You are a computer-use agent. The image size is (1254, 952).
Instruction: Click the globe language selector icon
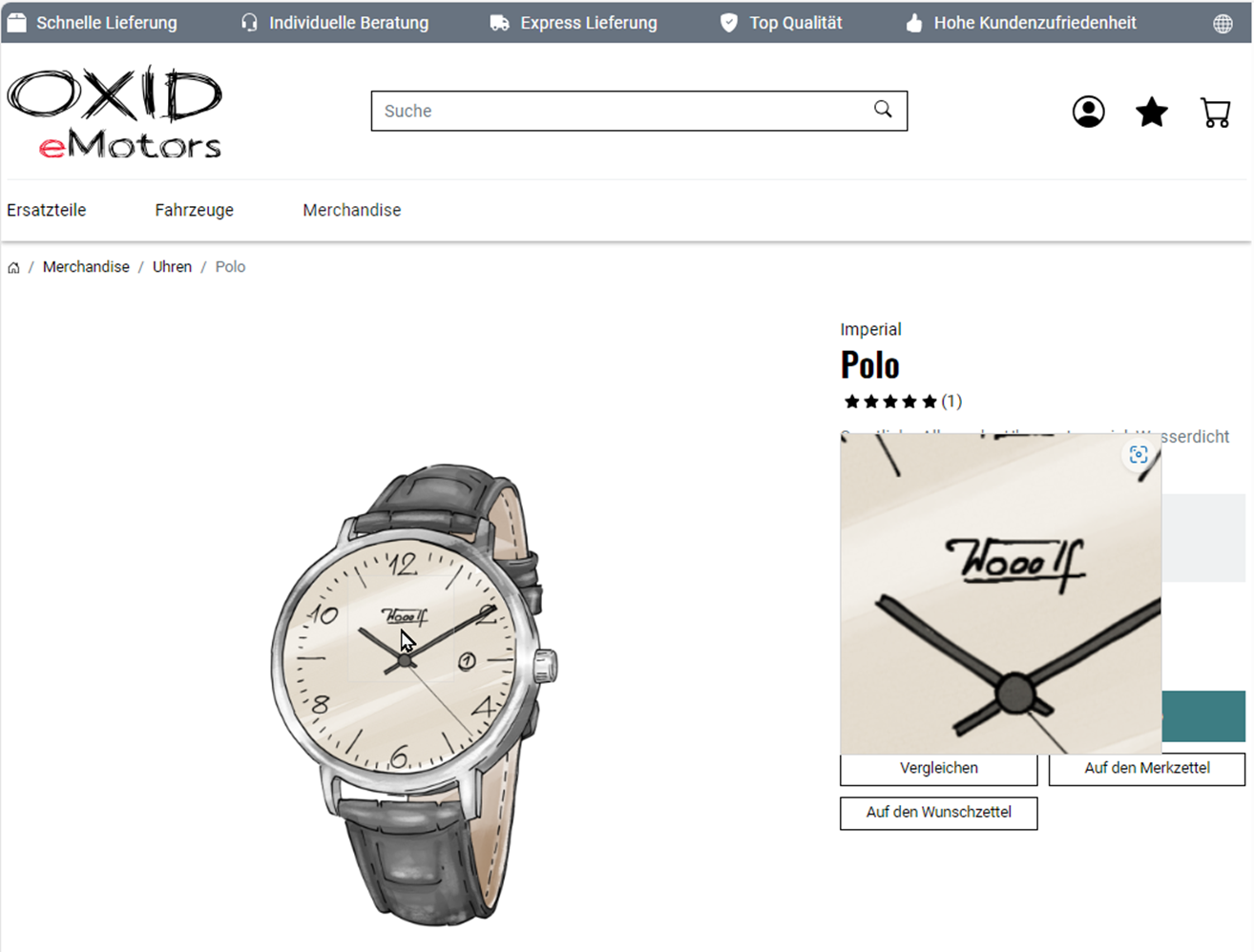(x=1223, y=24)
